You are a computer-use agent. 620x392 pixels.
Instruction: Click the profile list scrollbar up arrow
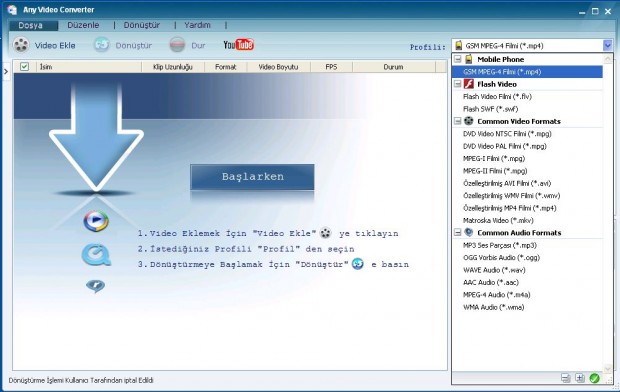[x=608, y=59]
